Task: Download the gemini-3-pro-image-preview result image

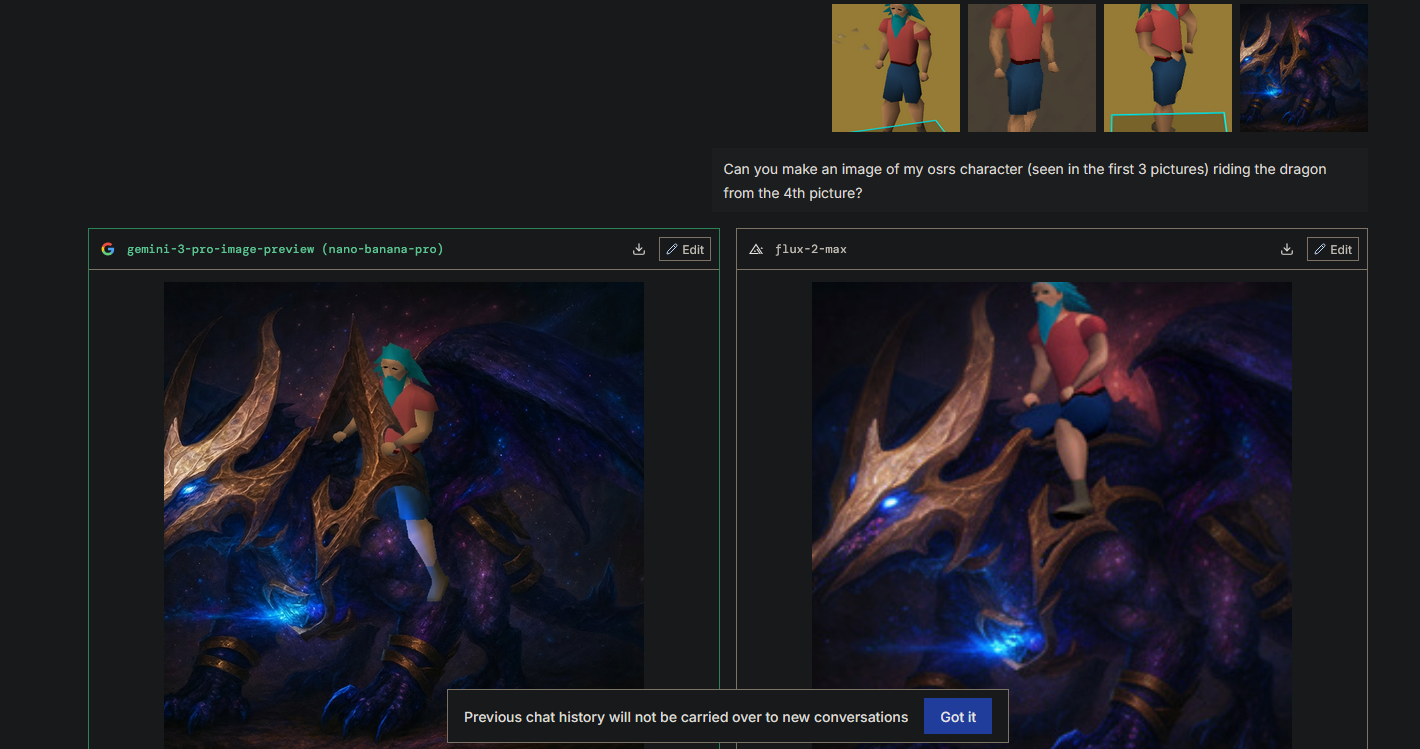Action: (x=639, y=249)
